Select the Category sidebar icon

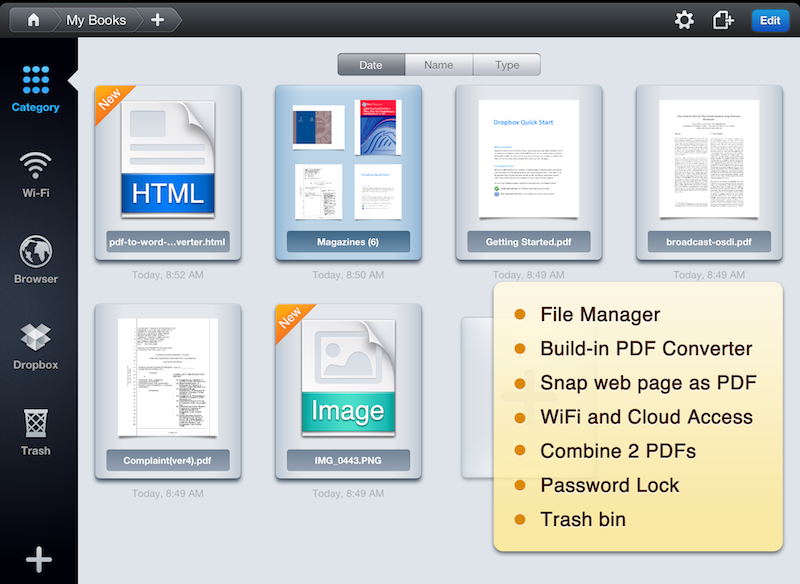click(x=36, y=89)
